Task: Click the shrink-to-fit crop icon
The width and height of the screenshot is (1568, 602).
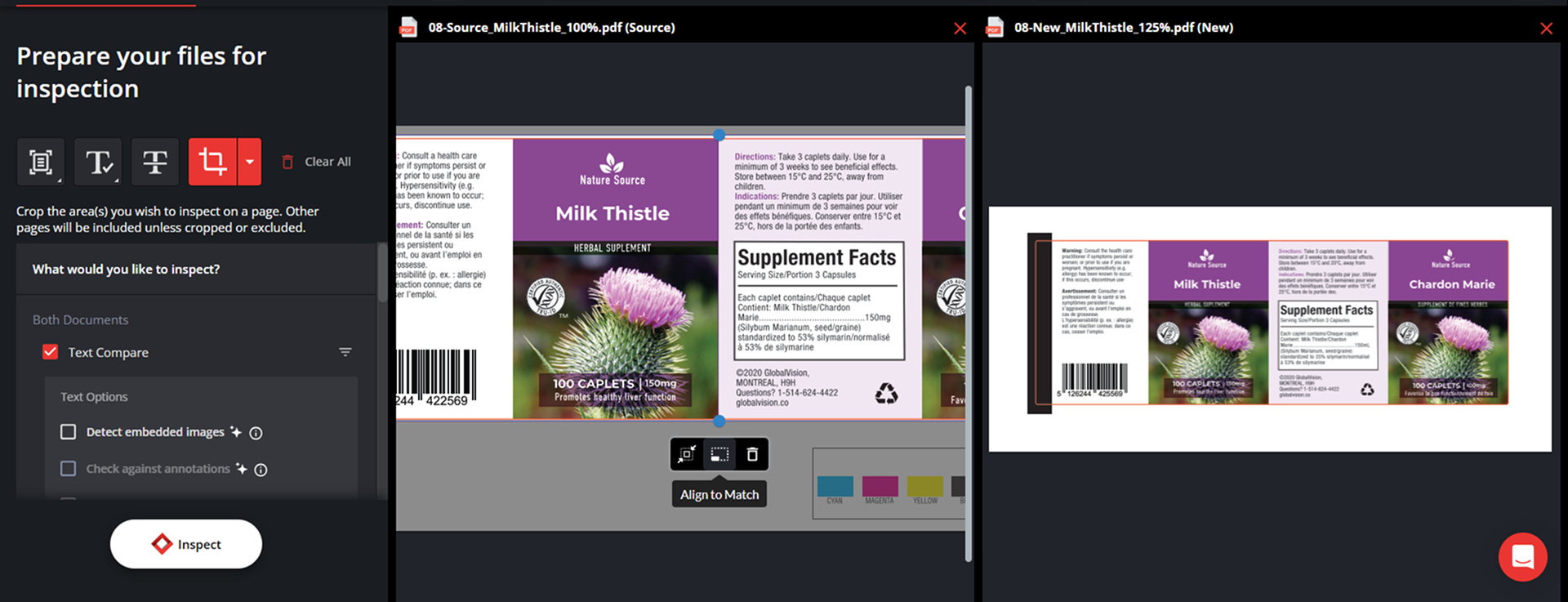Action: tap(687, 454)
